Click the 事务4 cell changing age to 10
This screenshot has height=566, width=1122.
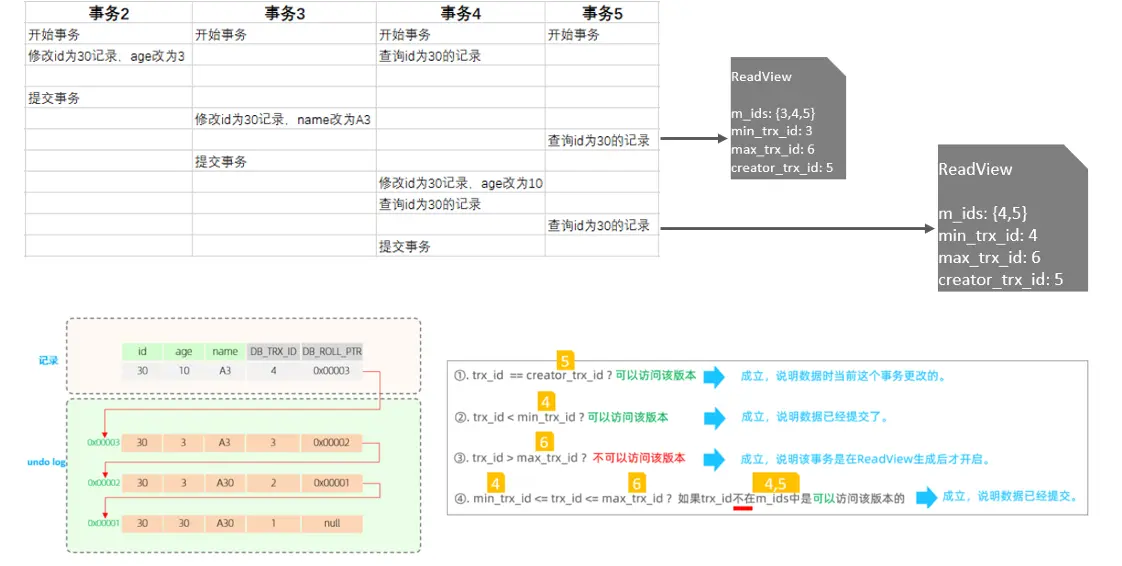click(460, 183)
